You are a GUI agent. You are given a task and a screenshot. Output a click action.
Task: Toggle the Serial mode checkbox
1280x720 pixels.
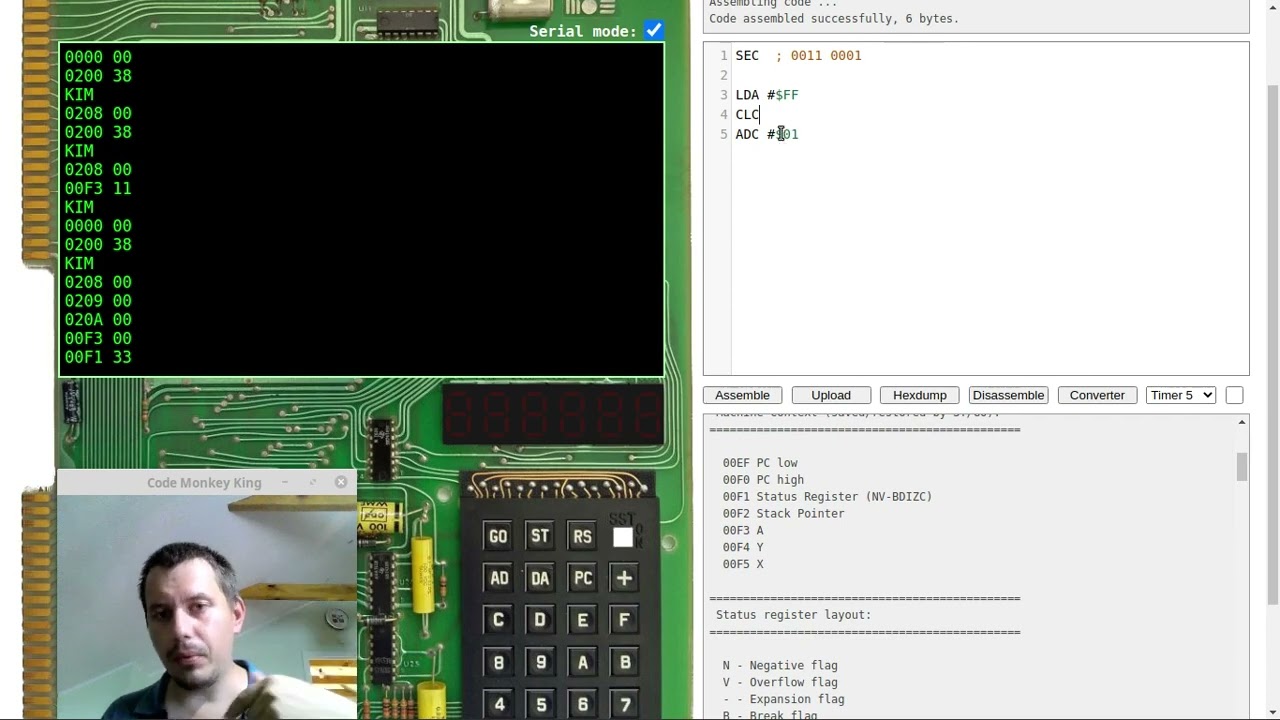click(x=653, y=31)
